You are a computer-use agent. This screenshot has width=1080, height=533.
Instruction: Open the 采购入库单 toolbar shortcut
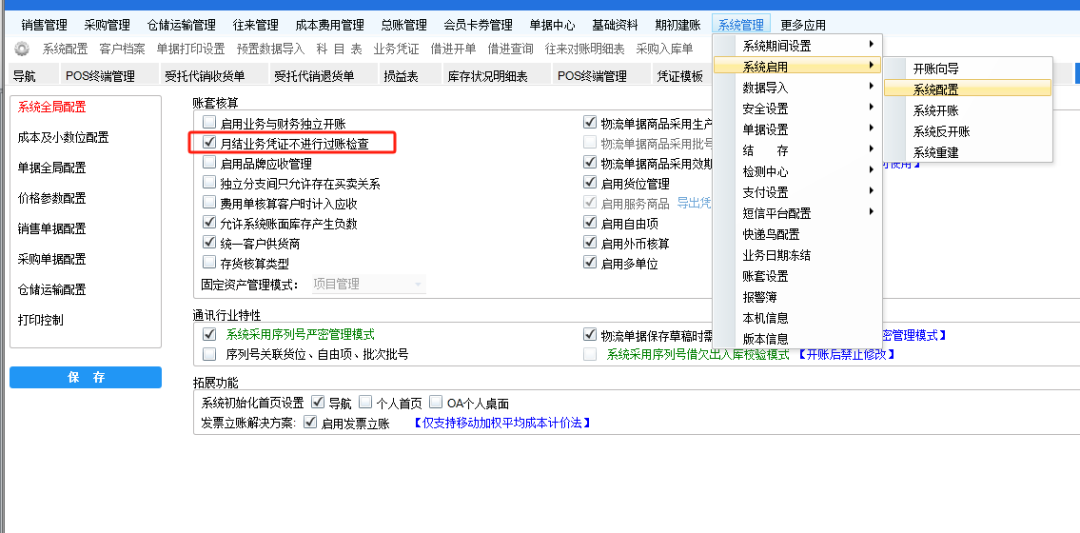point(664,48)
